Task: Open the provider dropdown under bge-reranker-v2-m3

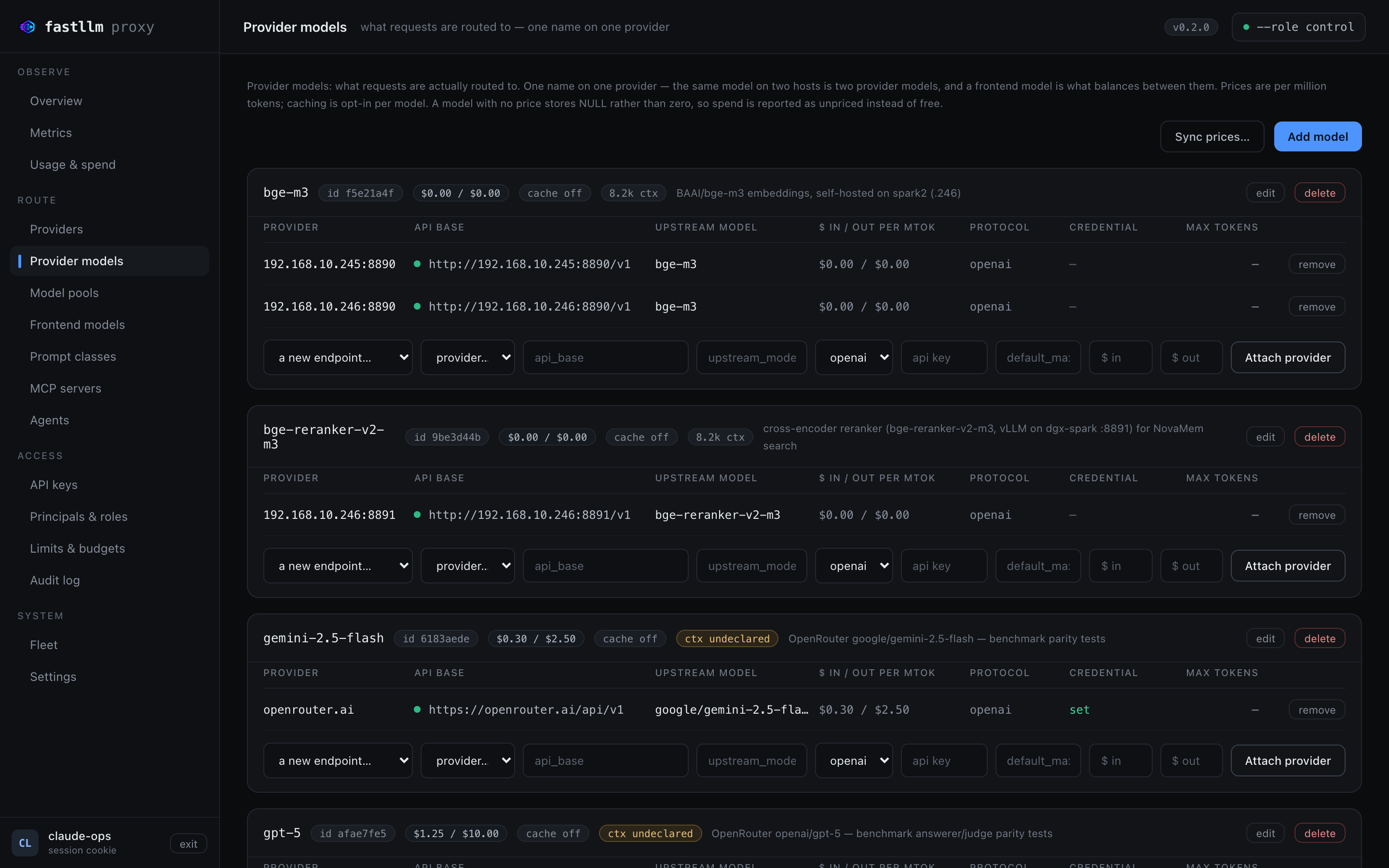Action: pyautogui.click(x=467, y=566)
